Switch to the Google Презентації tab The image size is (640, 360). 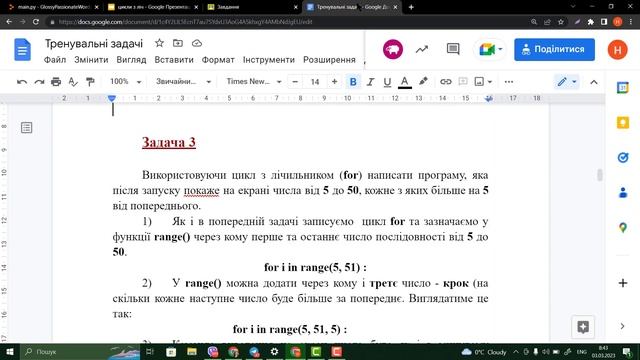pos(153,7)
